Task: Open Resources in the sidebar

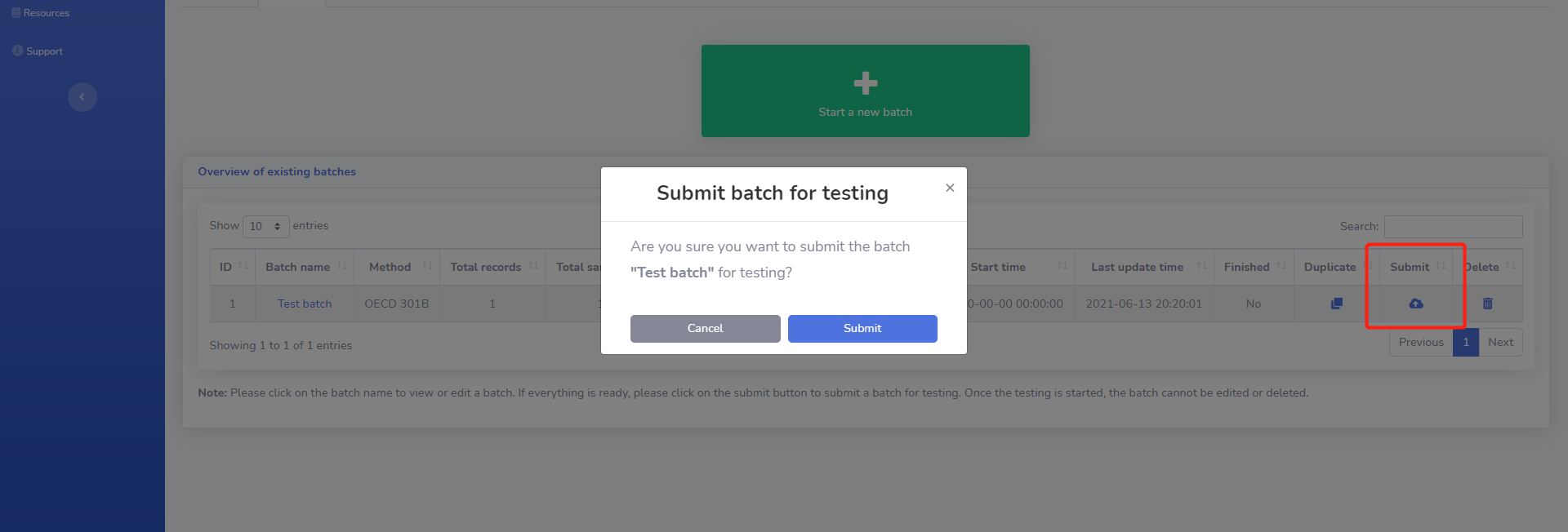Action: pos(46,13)
